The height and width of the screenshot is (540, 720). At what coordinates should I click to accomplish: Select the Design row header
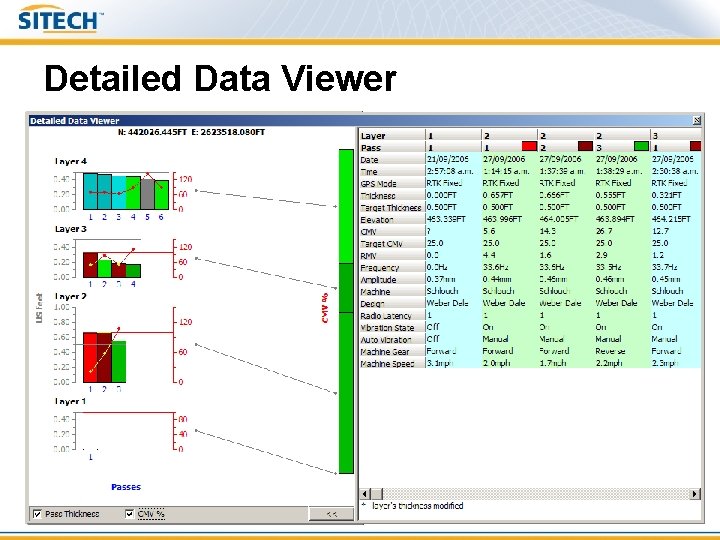pos(392,304)
